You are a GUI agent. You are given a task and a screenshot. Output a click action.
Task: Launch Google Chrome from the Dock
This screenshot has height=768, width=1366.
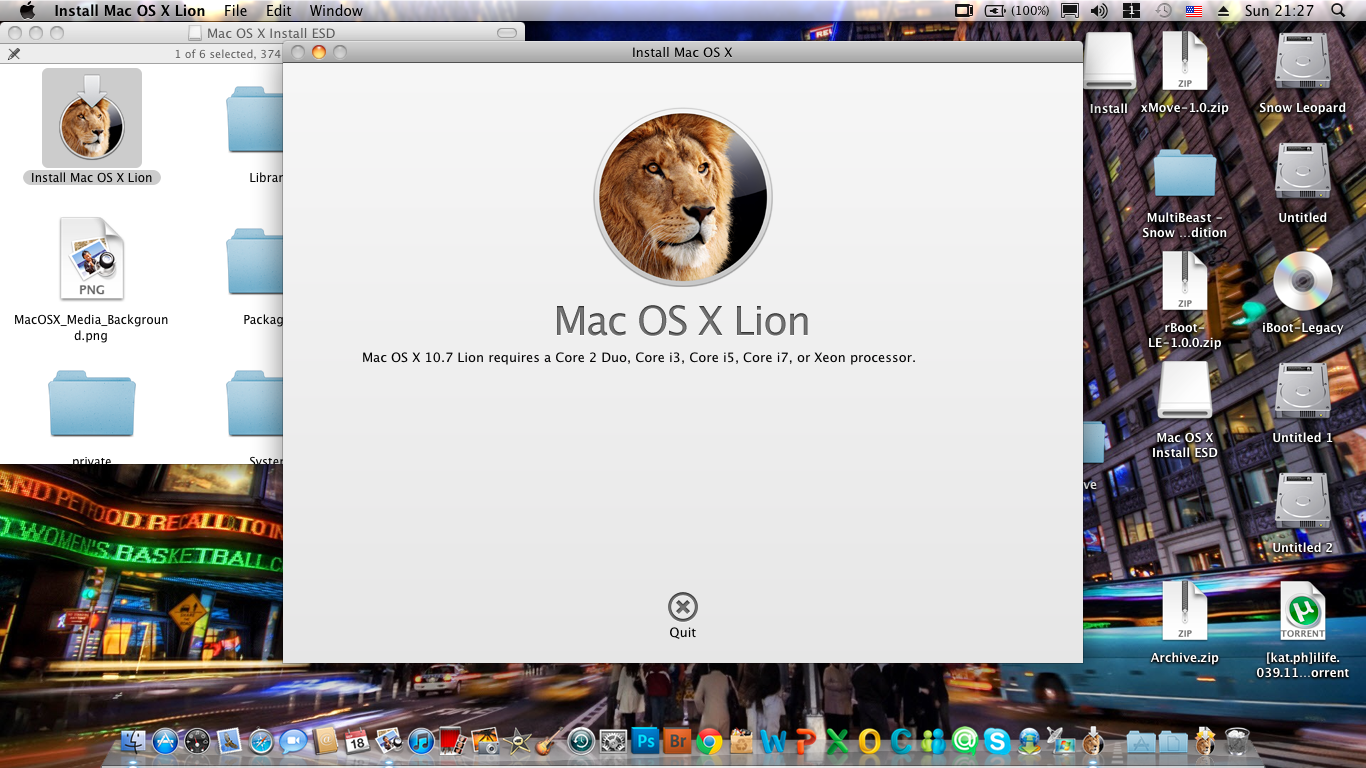709,741
